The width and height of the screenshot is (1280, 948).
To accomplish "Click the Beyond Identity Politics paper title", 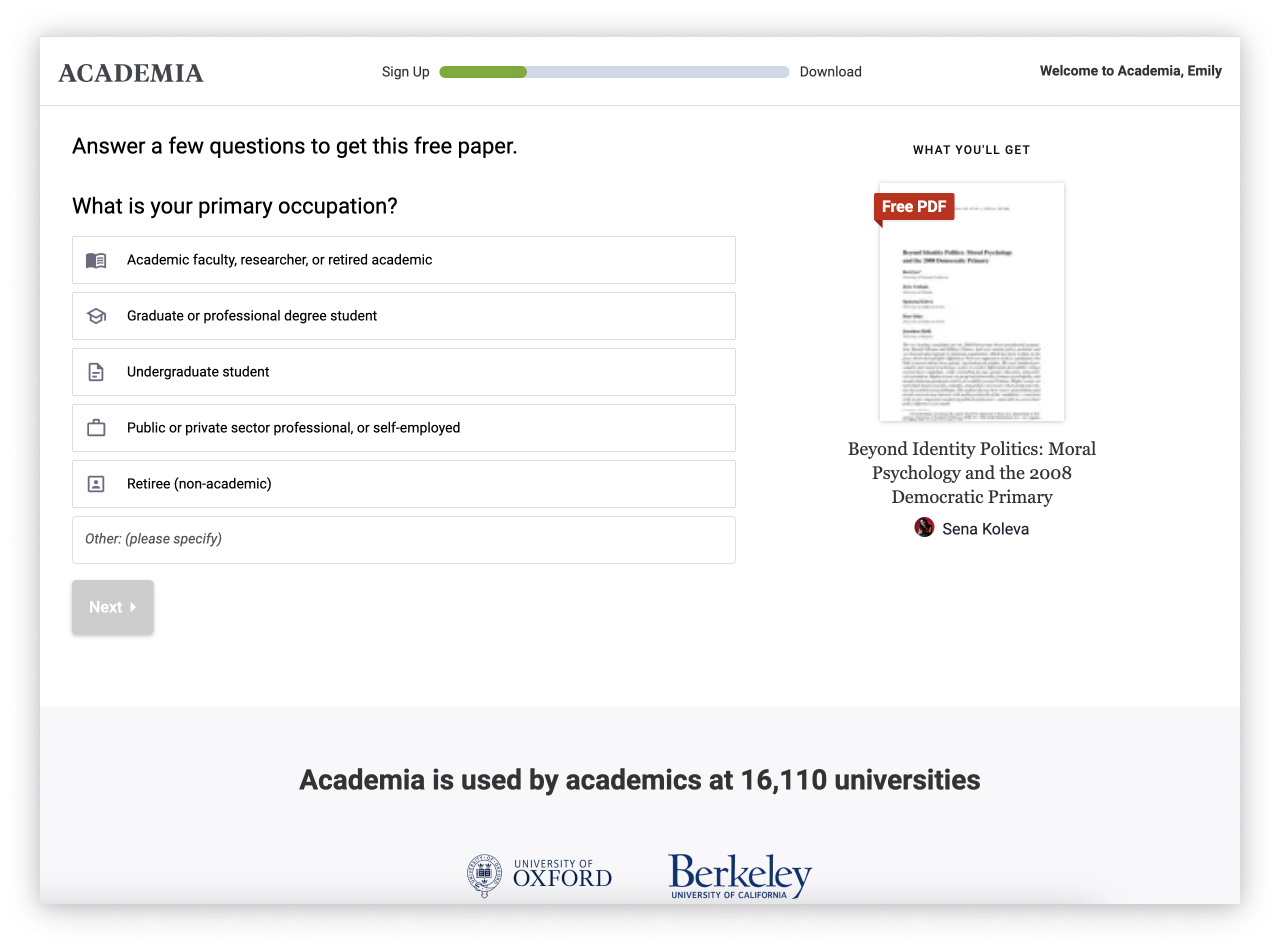I will point(972,473).
